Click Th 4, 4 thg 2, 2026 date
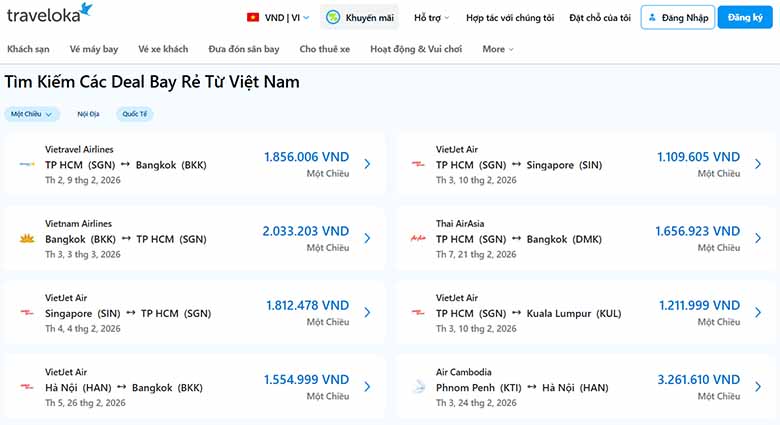Screen dimensions: 780x425 coord(83,328)
